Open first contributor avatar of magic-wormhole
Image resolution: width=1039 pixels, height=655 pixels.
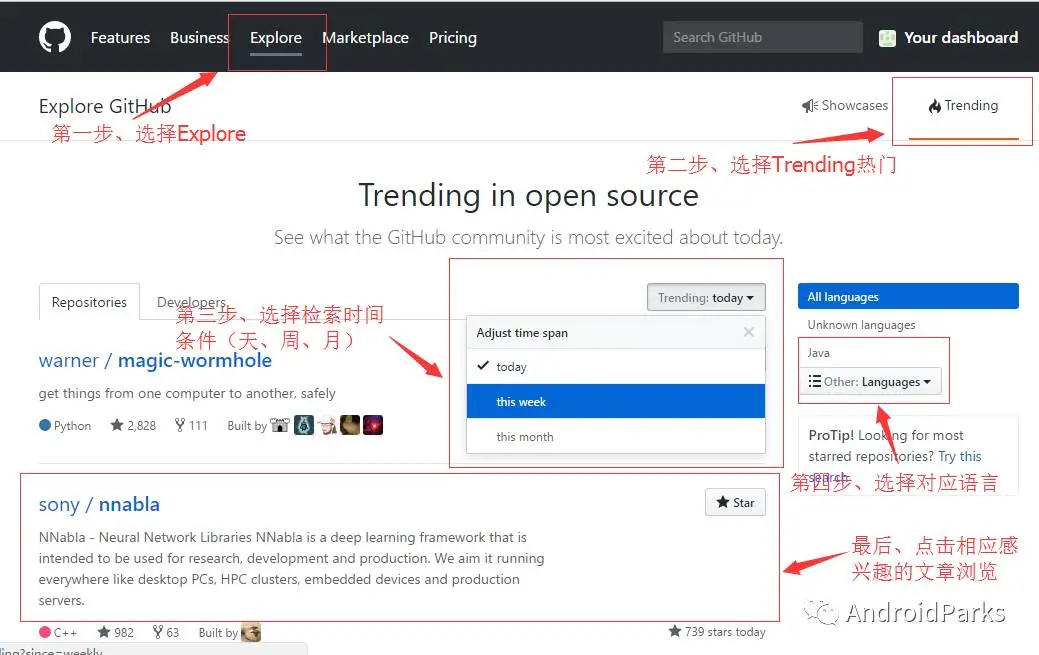(x=280, y=425)
